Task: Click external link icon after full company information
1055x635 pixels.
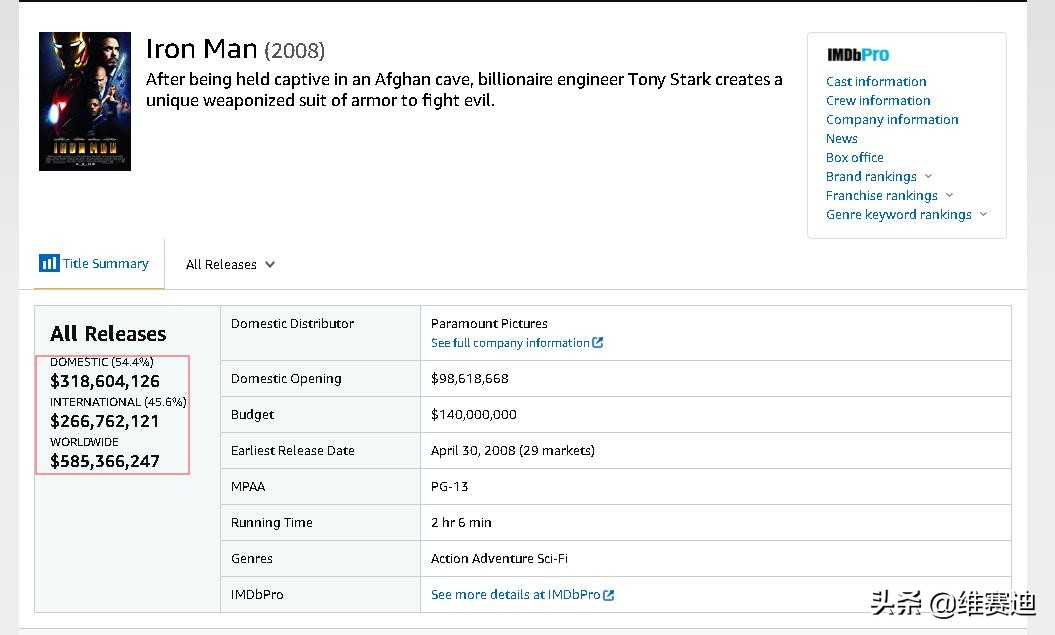Action: click(x=598, y=343)
